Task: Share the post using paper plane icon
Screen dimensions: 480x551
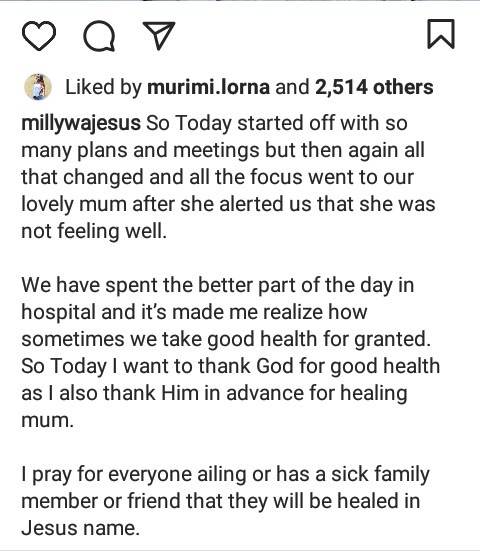Action: point(159,35)
